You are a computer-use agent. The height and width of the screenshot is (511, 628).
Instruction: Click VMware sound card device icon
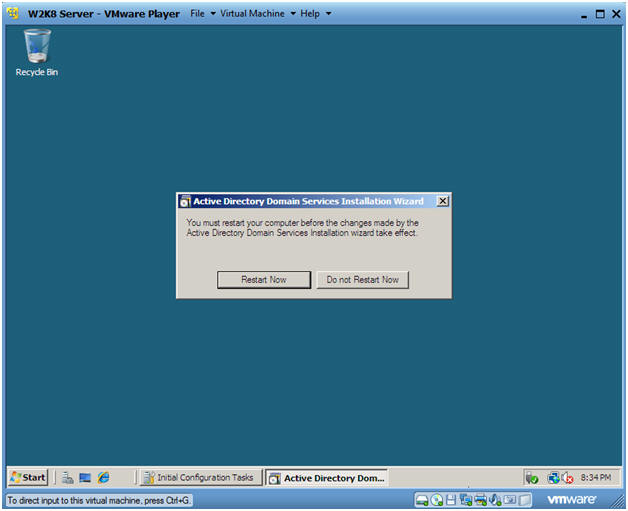click(495, 500)
